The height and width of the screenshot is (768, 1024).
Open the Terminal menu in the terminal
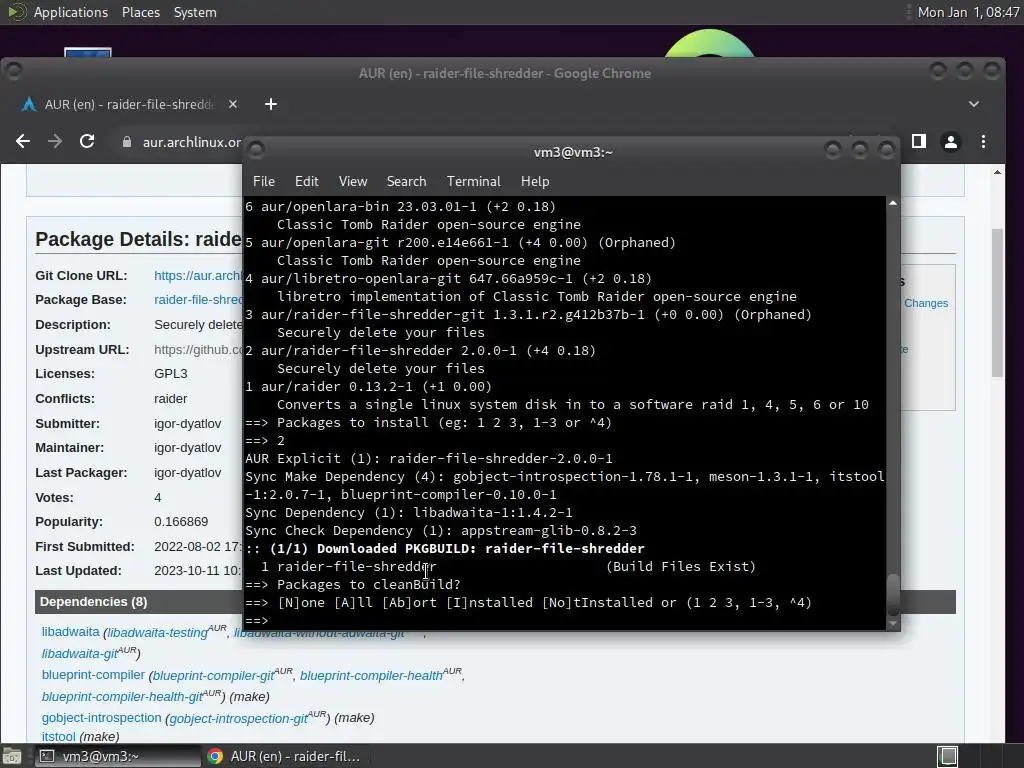point(473,182)
